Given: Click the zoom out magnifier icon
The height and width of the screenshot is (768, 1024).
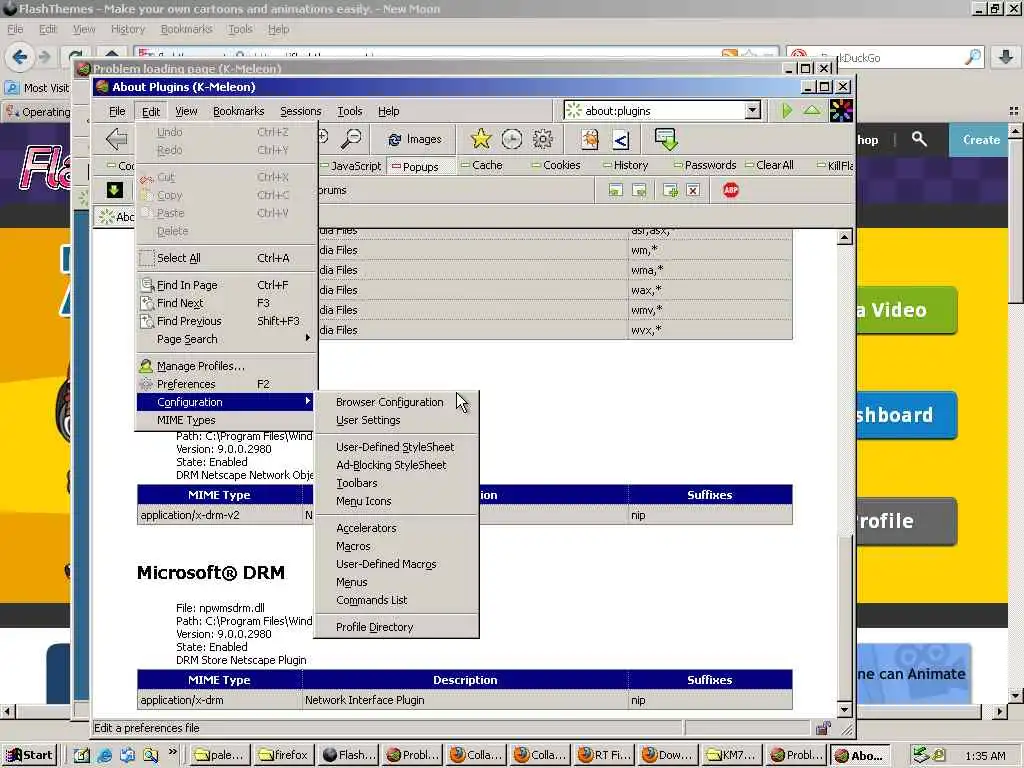Looking at the screenshot, I should [x=351, y=138].
